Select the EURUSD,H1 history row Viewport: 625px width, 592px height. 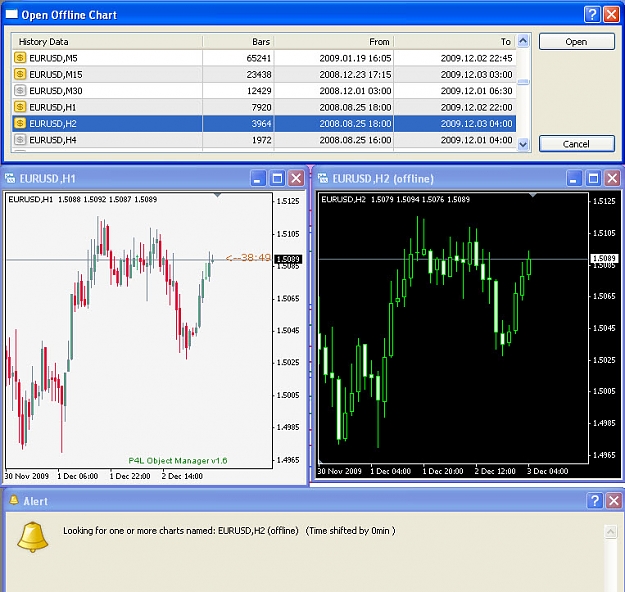264,107
